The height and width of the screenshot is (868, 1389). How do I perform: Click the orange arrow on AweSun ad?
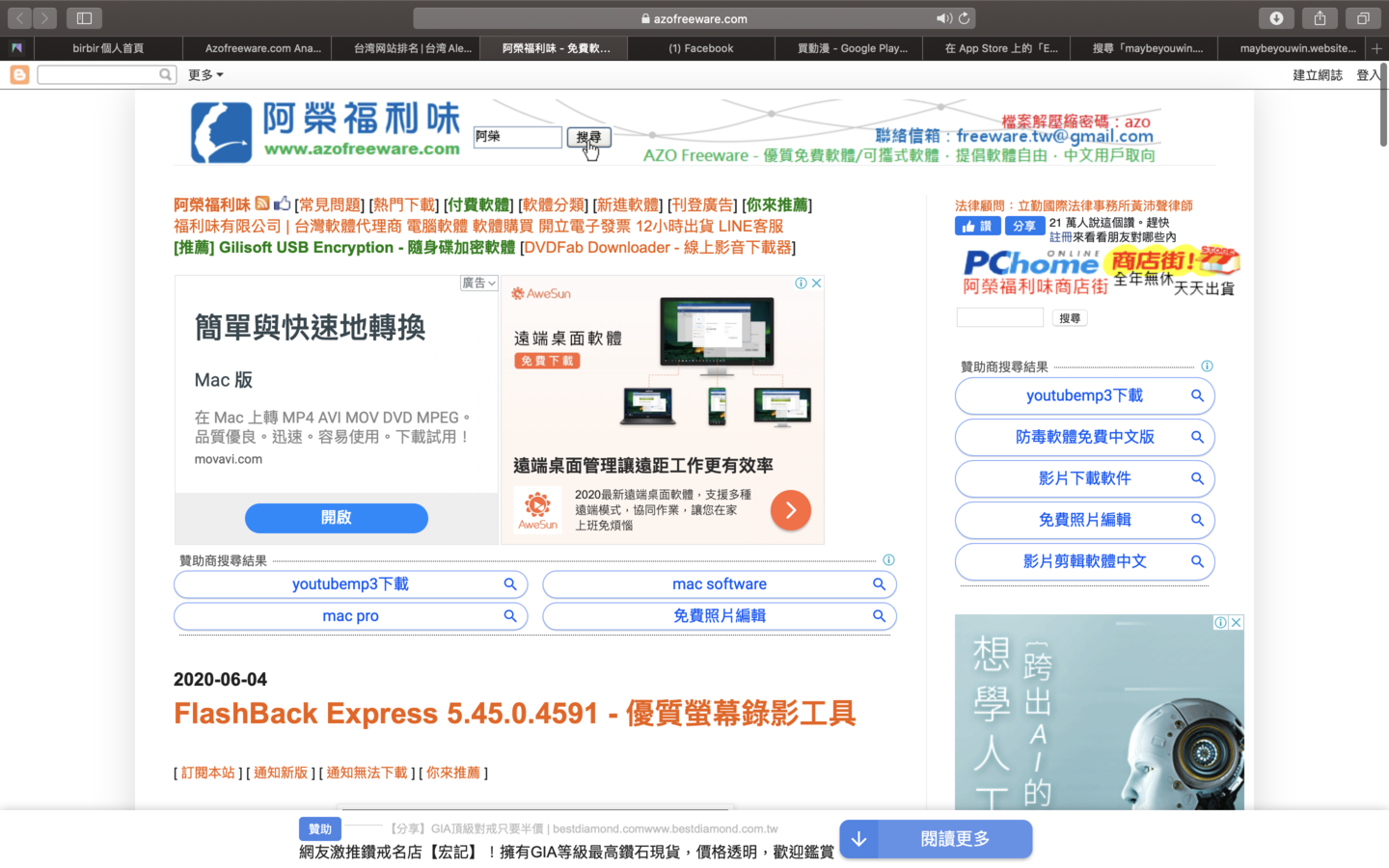click(790, 510)
